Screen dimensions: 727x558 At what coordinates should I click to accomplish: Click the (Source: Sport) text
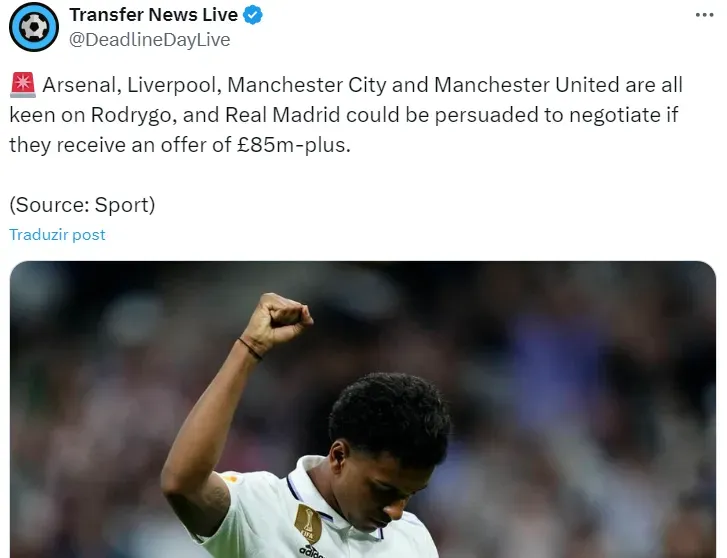coord(82,205)
